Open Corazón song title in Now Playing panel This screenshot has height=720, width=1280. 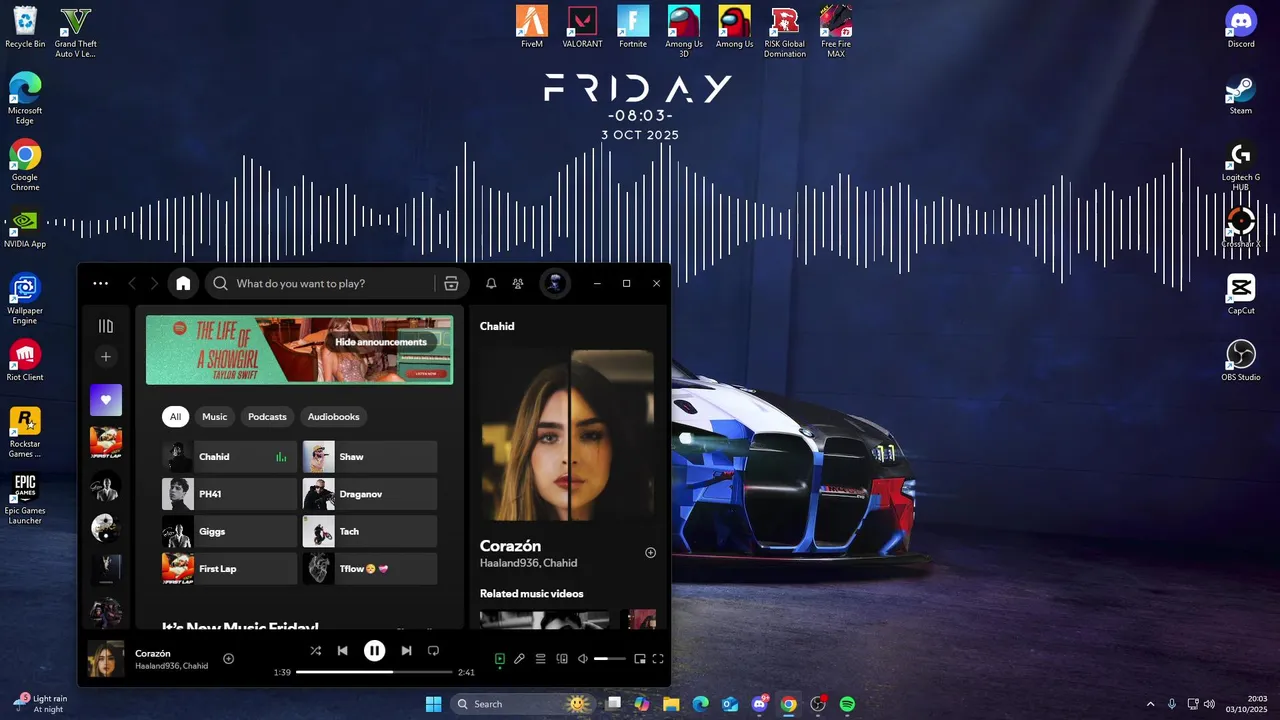pyautogui.click(x=510, y=546)
